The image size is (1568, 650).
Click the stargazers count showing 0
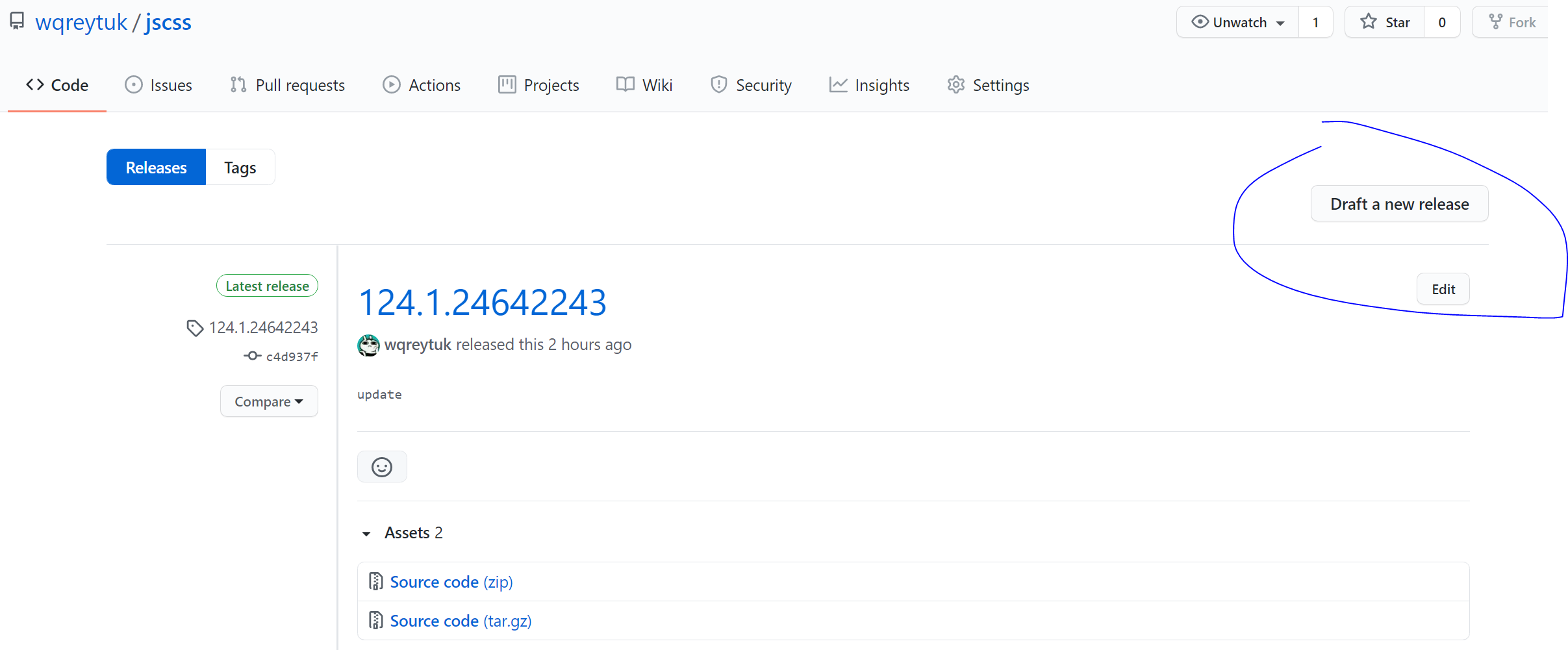point(1442,22)
